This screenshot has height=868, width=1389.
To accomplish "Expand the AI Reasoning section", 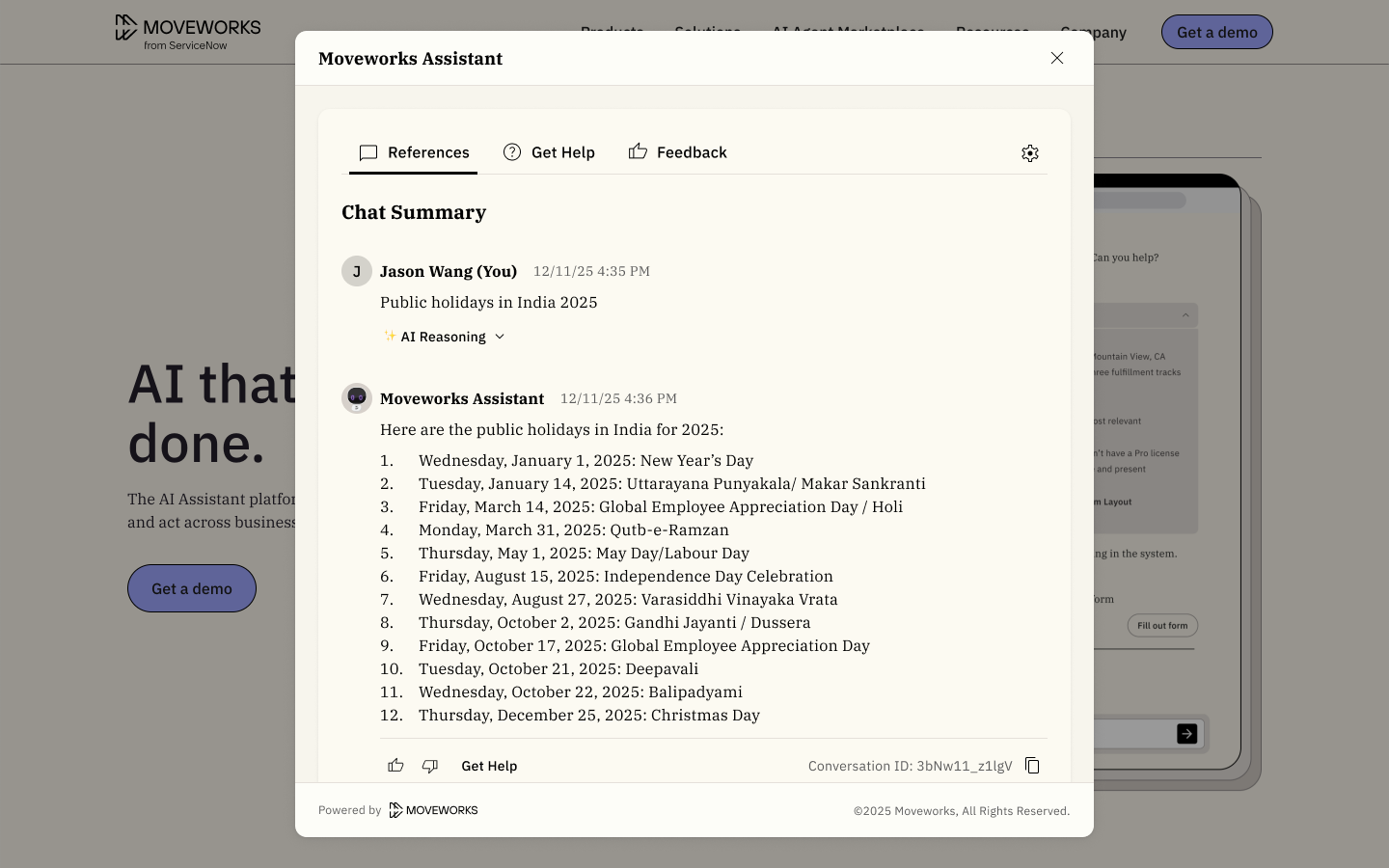I will [444, 337].
